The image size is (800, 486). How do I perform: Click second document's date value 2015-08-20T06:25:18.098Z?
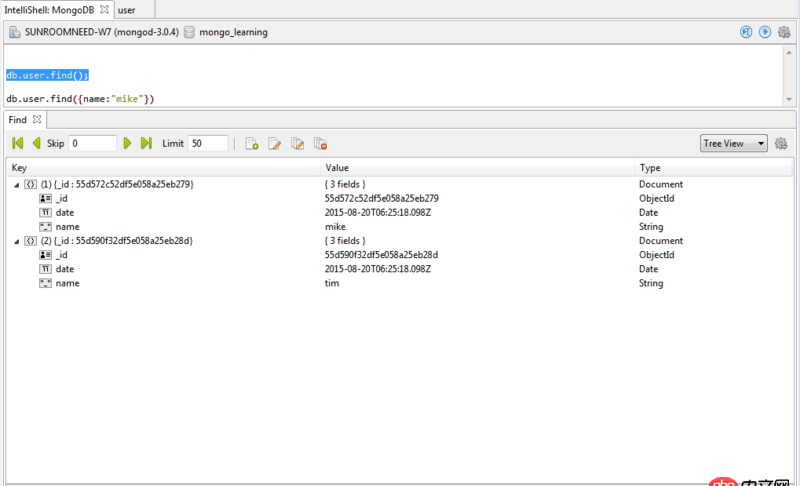click(x=378, y=269)
